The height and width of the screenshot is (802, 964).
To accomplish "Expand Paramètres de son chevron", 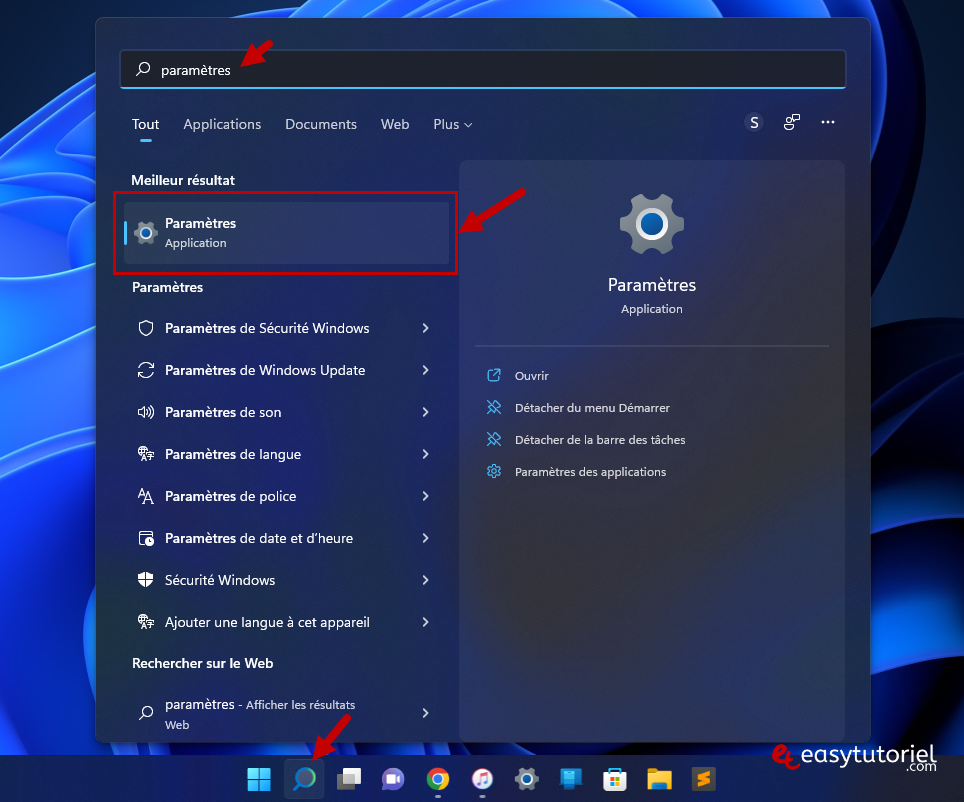I will (x=425, y=412).
